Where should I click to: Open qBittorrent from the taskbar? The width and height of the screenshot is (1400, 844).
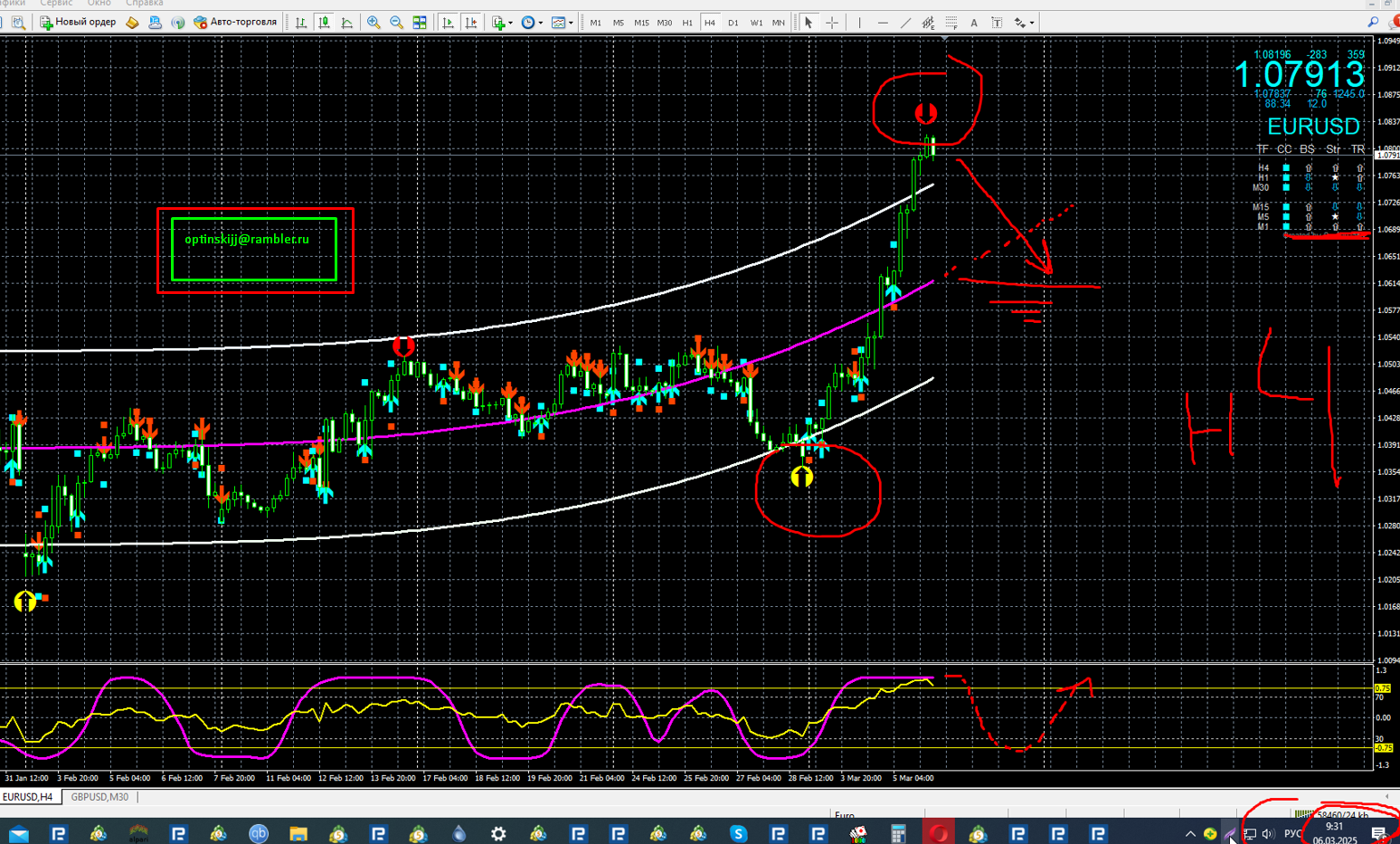pyautogui.click(x=259, y=833)
